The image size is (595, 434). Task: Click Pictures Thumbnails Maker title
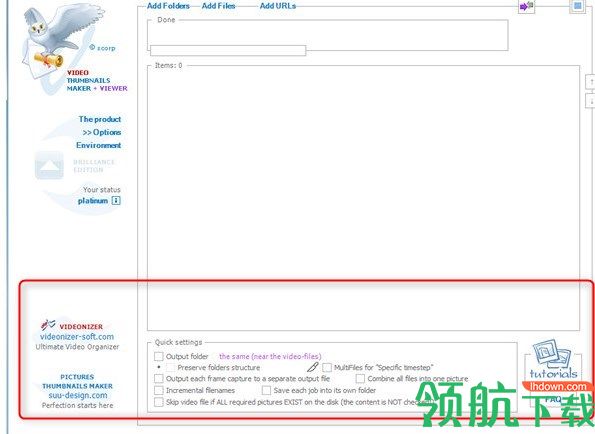pyautogui.click(x=77, y=381)
